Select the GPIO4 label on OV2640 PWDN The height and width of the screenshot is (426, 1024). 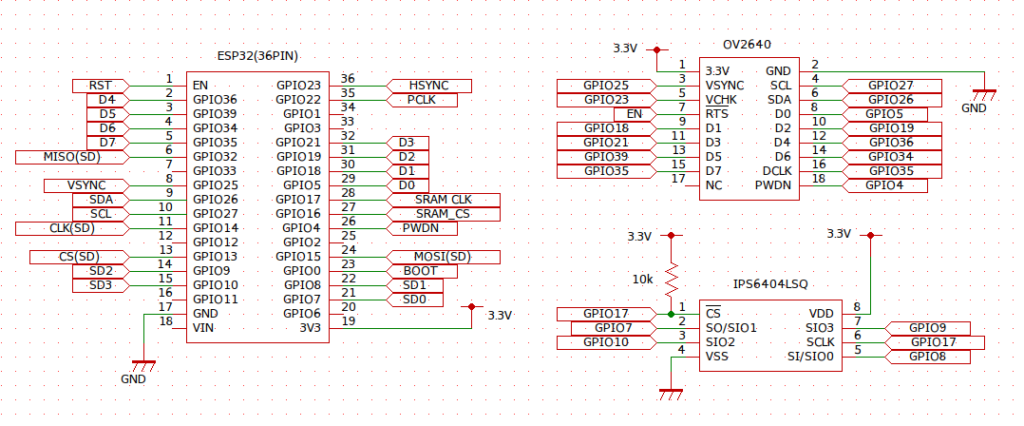tap(885, 186)
